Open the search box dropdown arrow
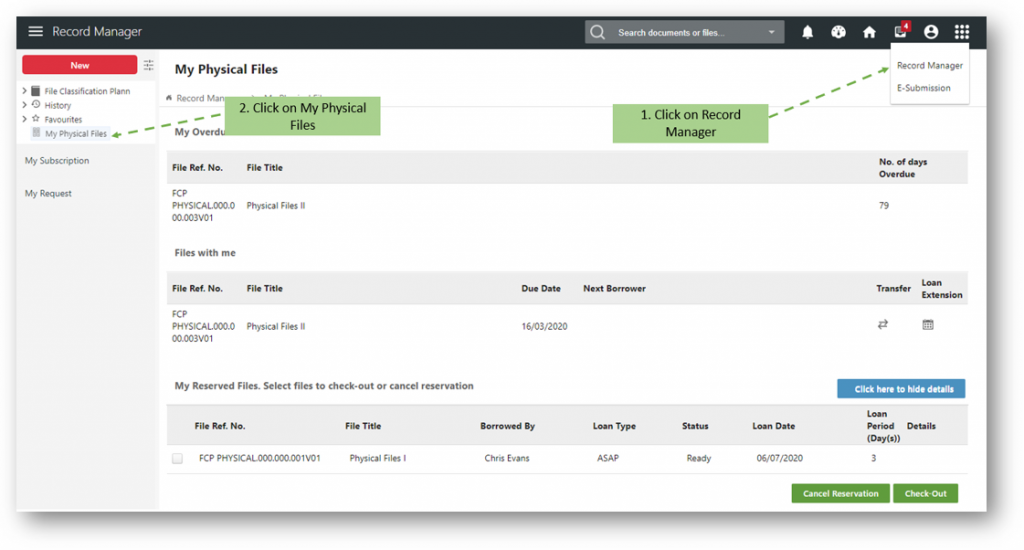This screenshot has height=550, width=1024. coord(771,32)
